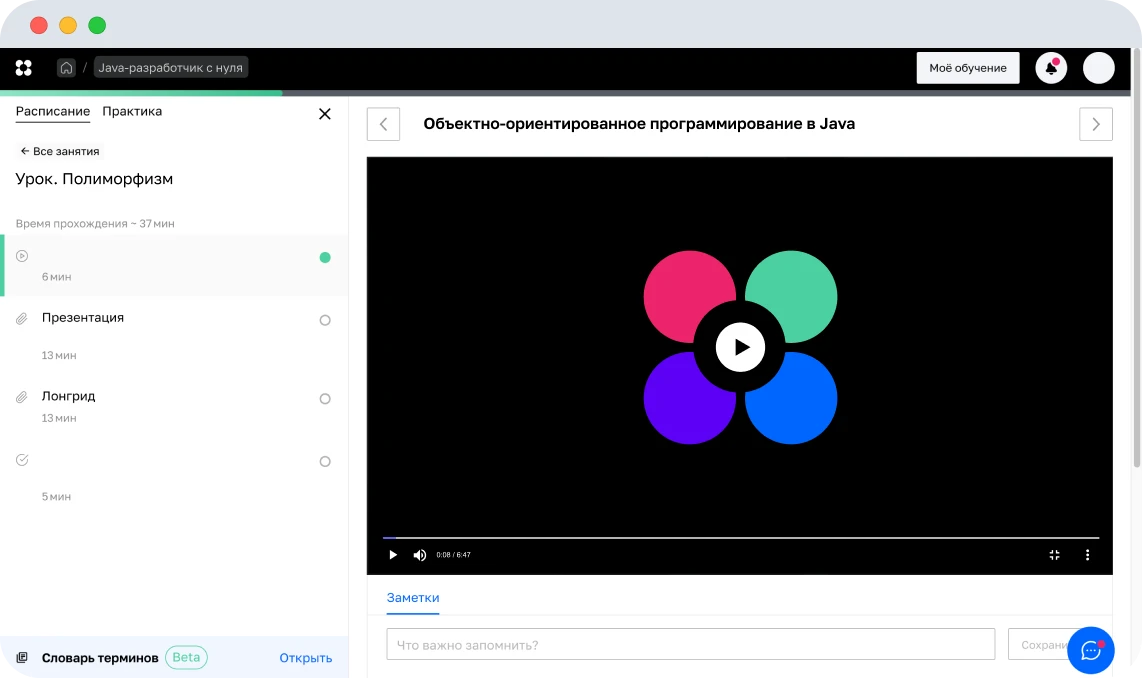Open the notifications bell

tap(1051, 68)
